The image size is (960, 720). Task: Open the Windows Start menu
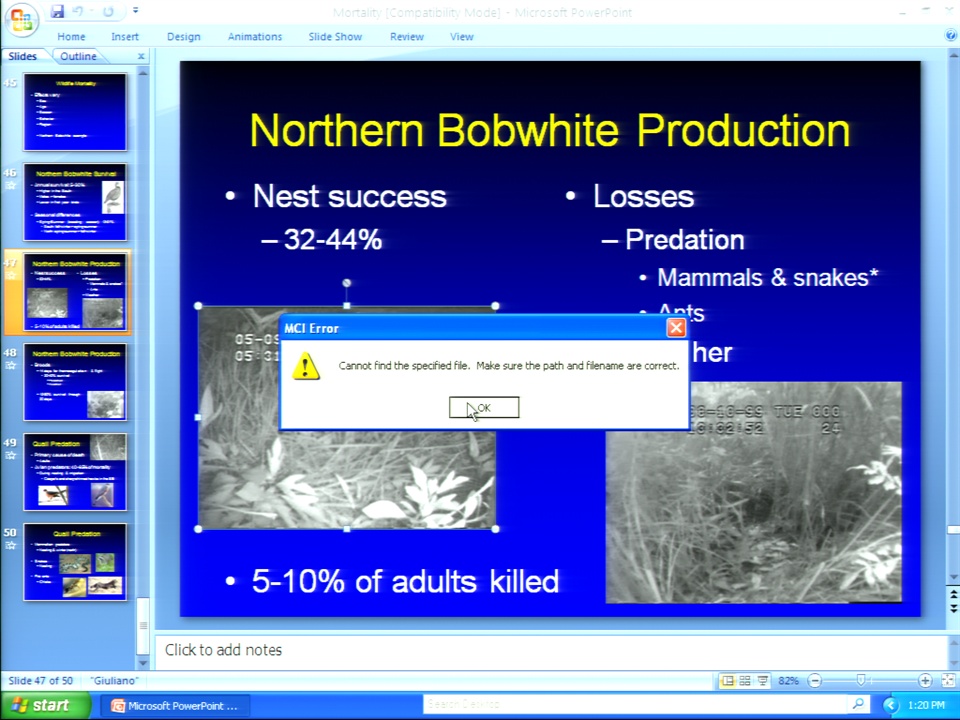[46, 705]
